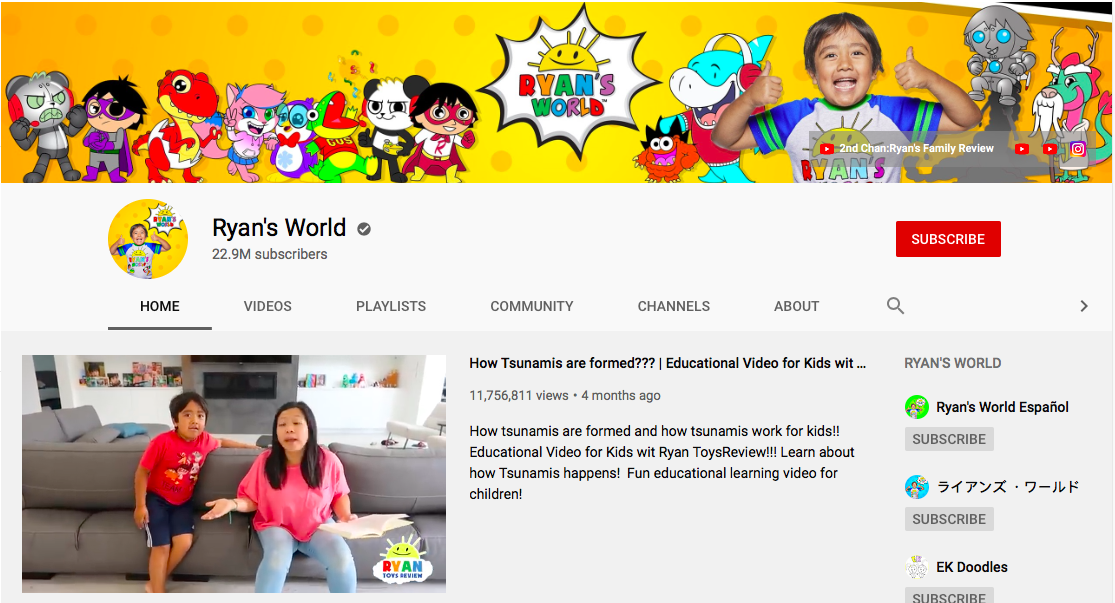
Task: Click the RYAN'S WORLD featured channels heading
Action: click(x=953, y=363)
